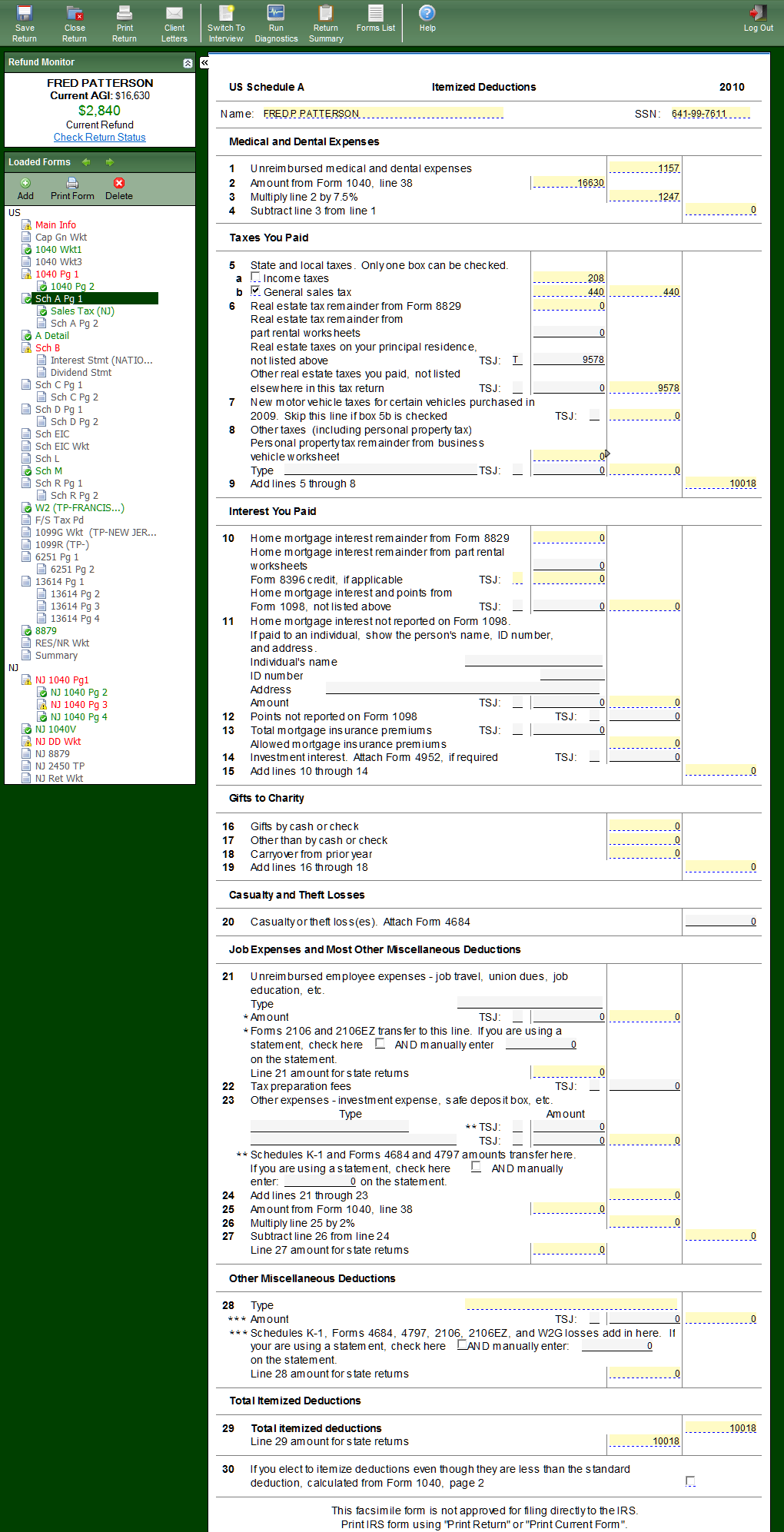
Task: Uncheck the General sales tax checkbox
Action: coord(255,291)
